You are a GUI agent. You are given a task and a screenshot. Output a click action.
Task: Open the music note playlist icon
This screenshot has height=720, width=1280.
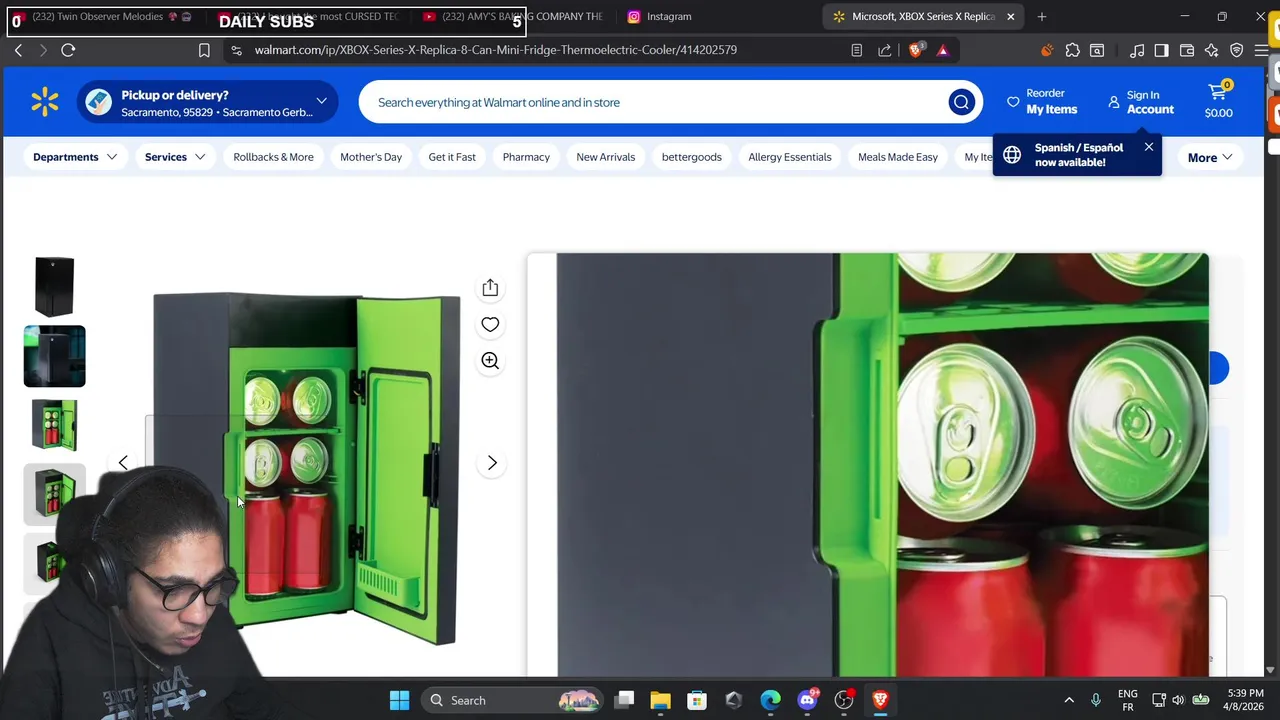pos(1137,50)
